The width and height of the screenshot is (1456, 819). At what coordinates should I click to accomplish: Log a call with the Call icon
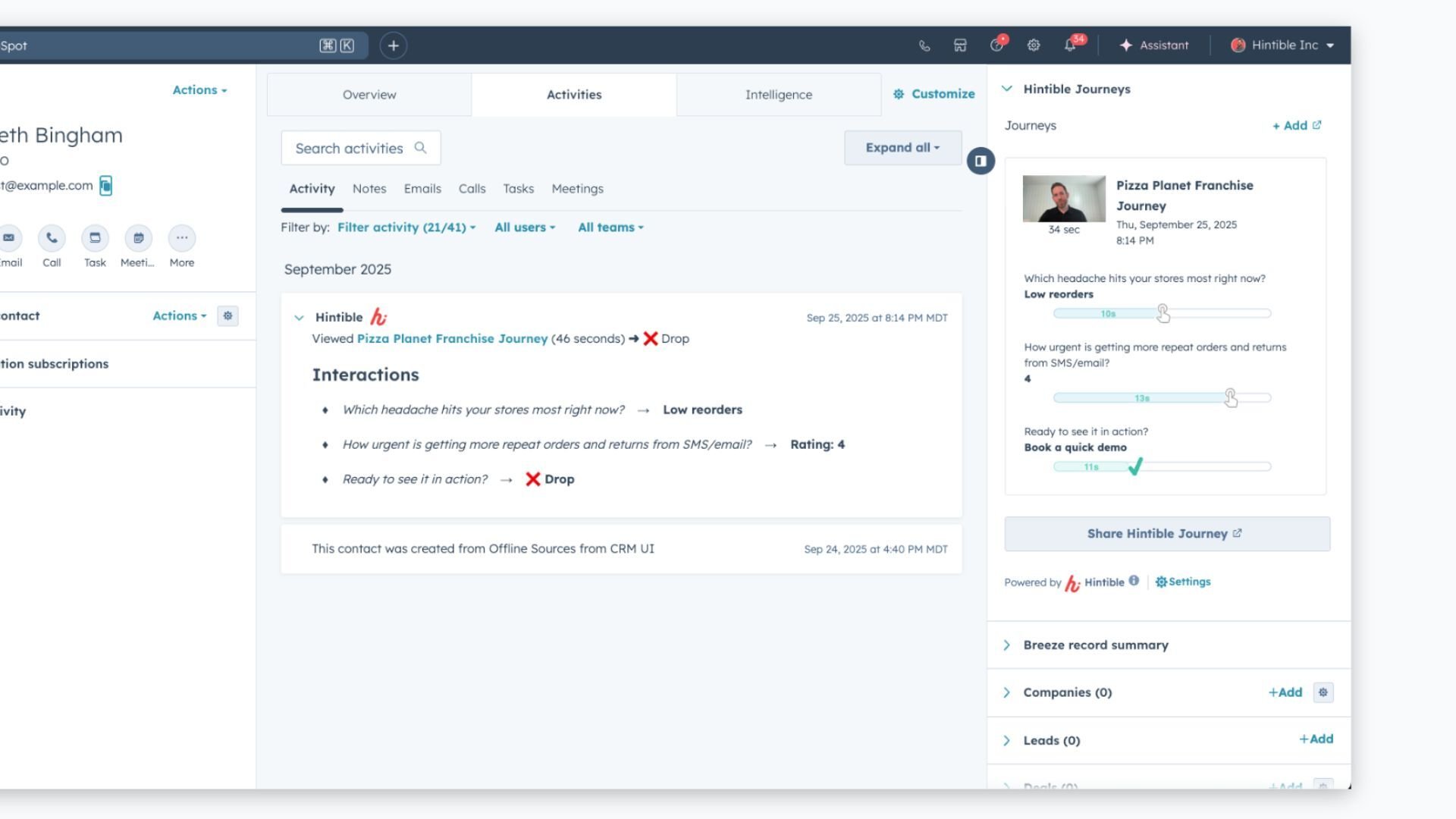(52, 237)
